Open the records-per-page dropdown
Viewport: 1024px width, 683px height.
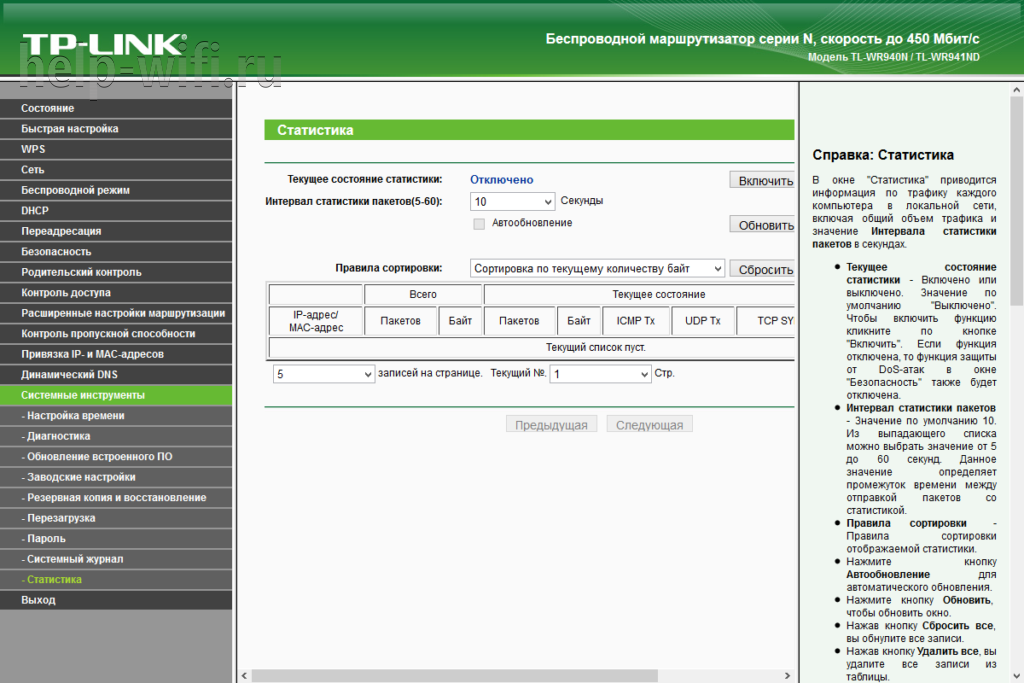coord(324,373)
